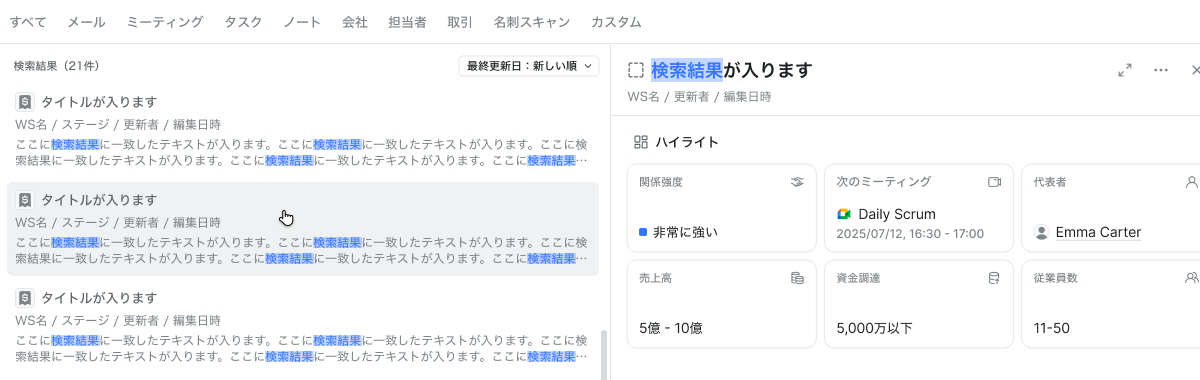The image size is (1200, 380).
Task: Click the ハイライト section heading
Action: point(687,142)
